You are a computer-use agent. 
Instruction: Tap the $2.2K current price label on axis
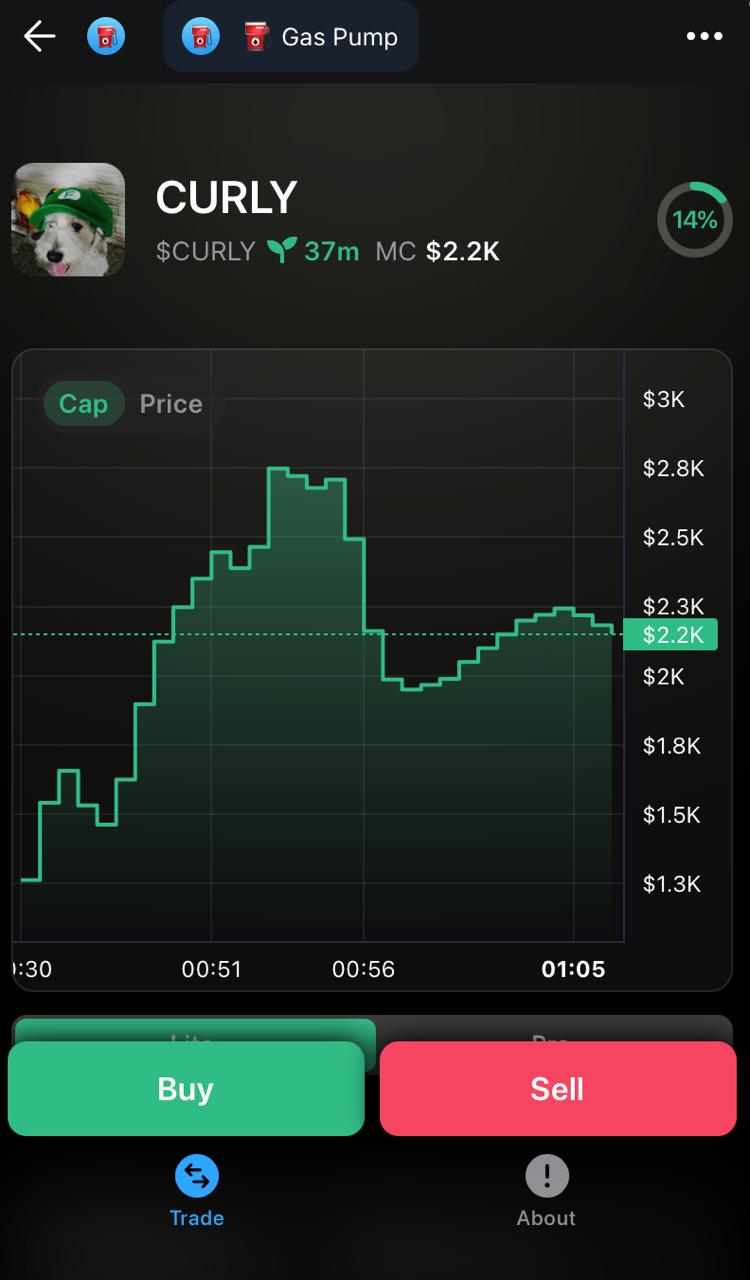click(x=670, y=635)
